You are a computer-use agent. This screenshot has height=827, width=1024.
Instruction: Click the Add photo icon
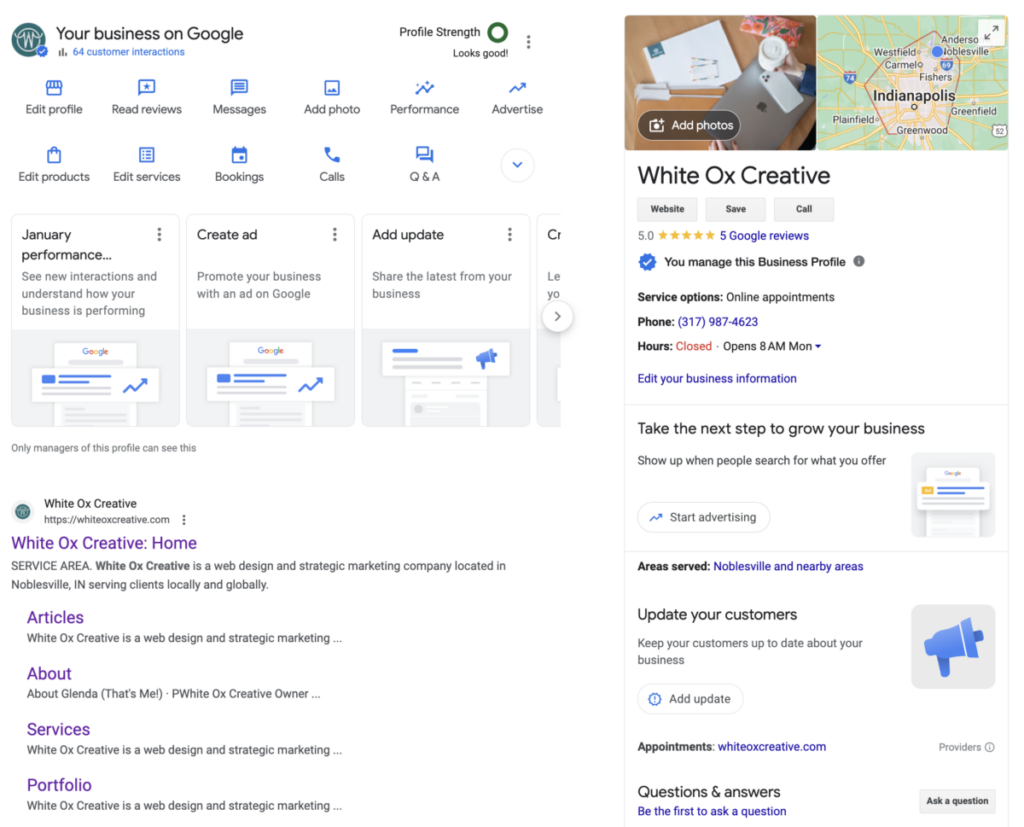[332, 88]
